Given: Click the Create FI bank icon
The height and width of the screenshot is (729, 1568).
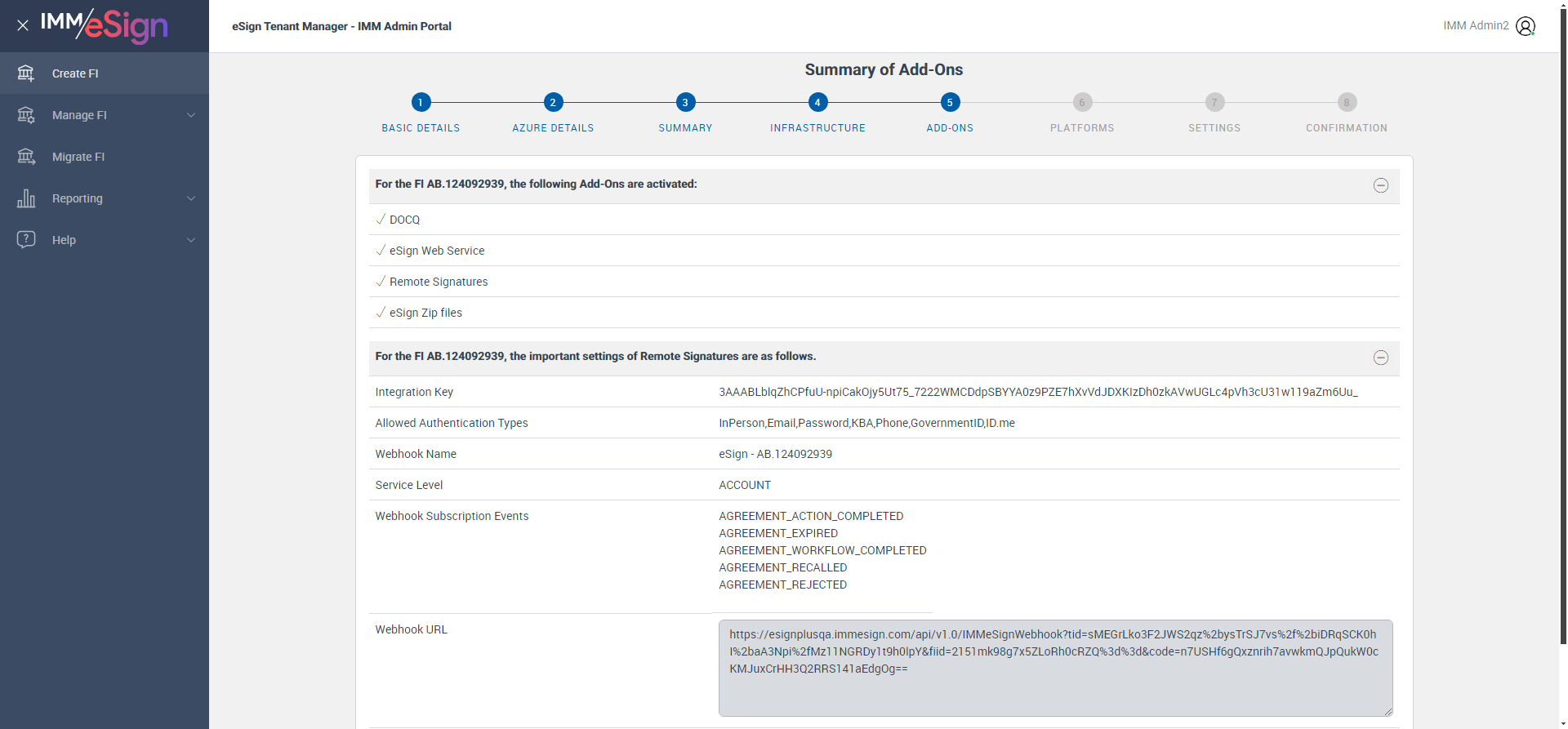Looking at the screenshot, I should (x=26, y=73).
